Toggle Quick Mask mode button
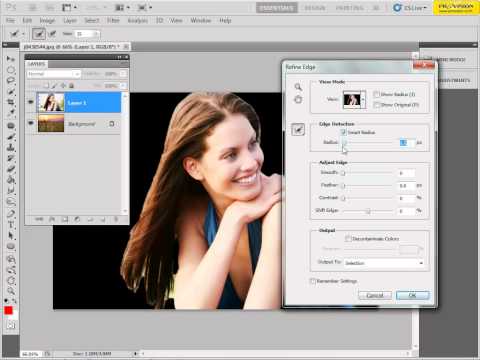 pos(11,325)
